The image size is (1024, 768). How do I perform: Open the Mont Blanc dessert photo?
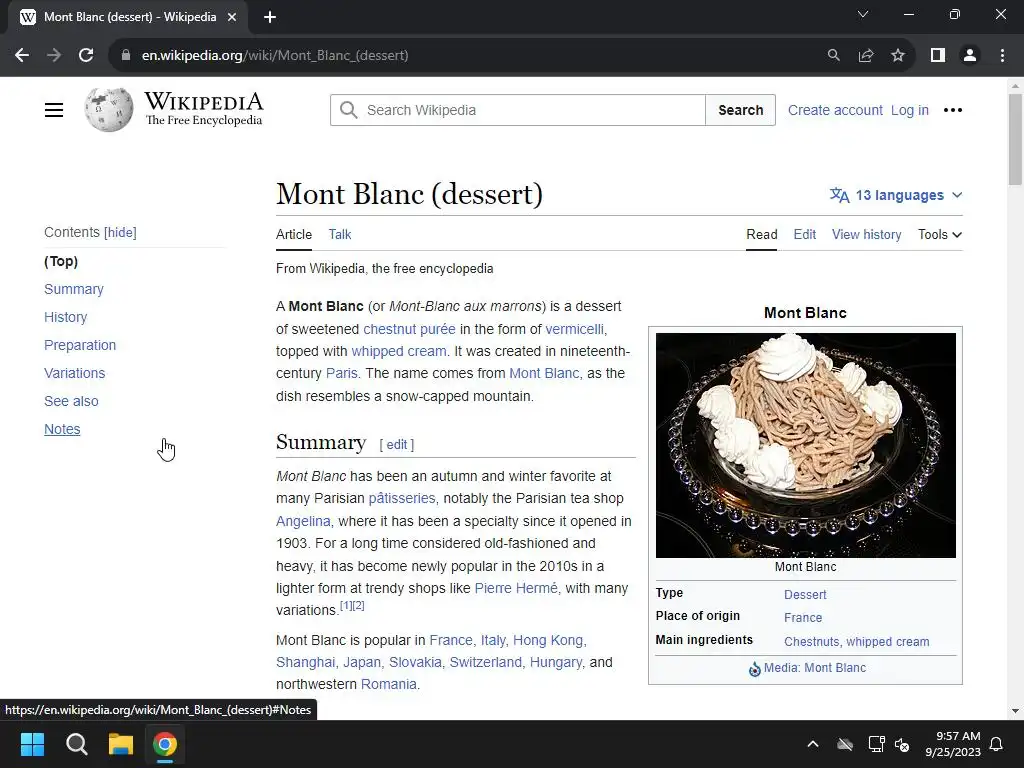[805, 445]
